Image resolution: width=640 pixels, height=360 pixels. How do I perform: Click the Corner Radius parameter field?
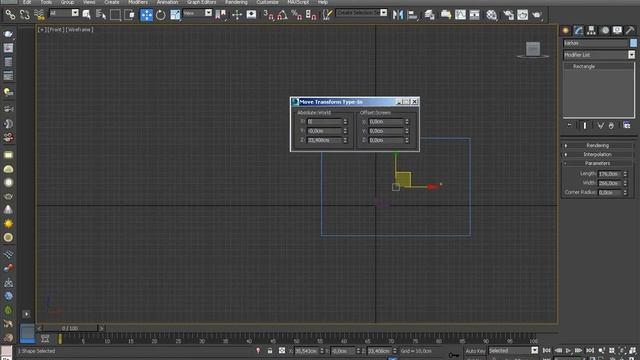(x=610, y=192)
